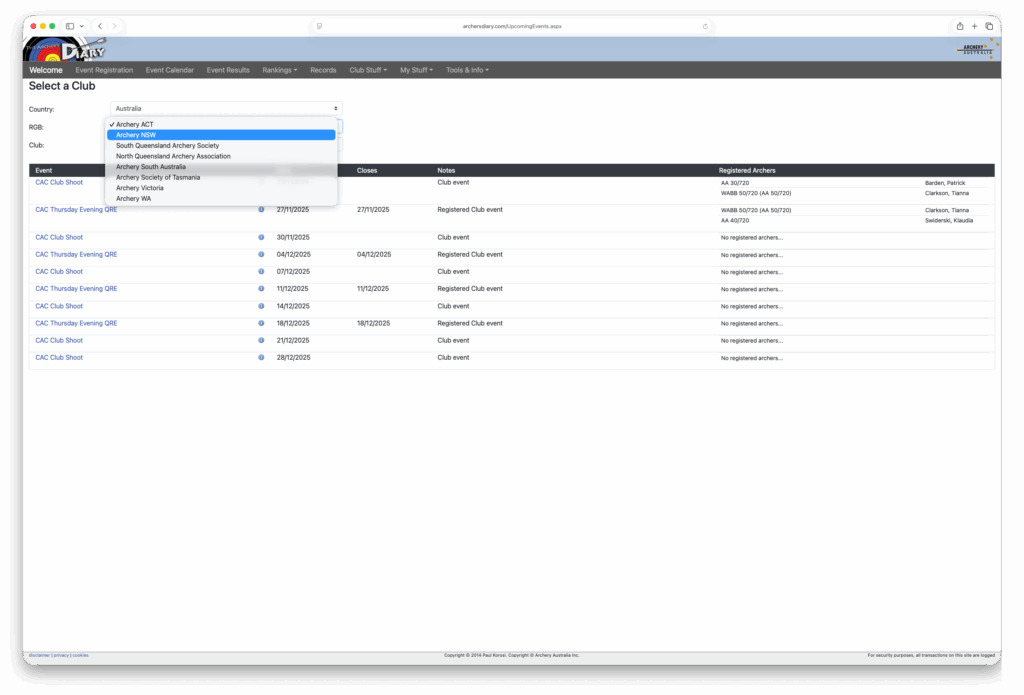
Task: Click the Archers Diary target logo
Action: pyautogui.click(x=64, y=48)
